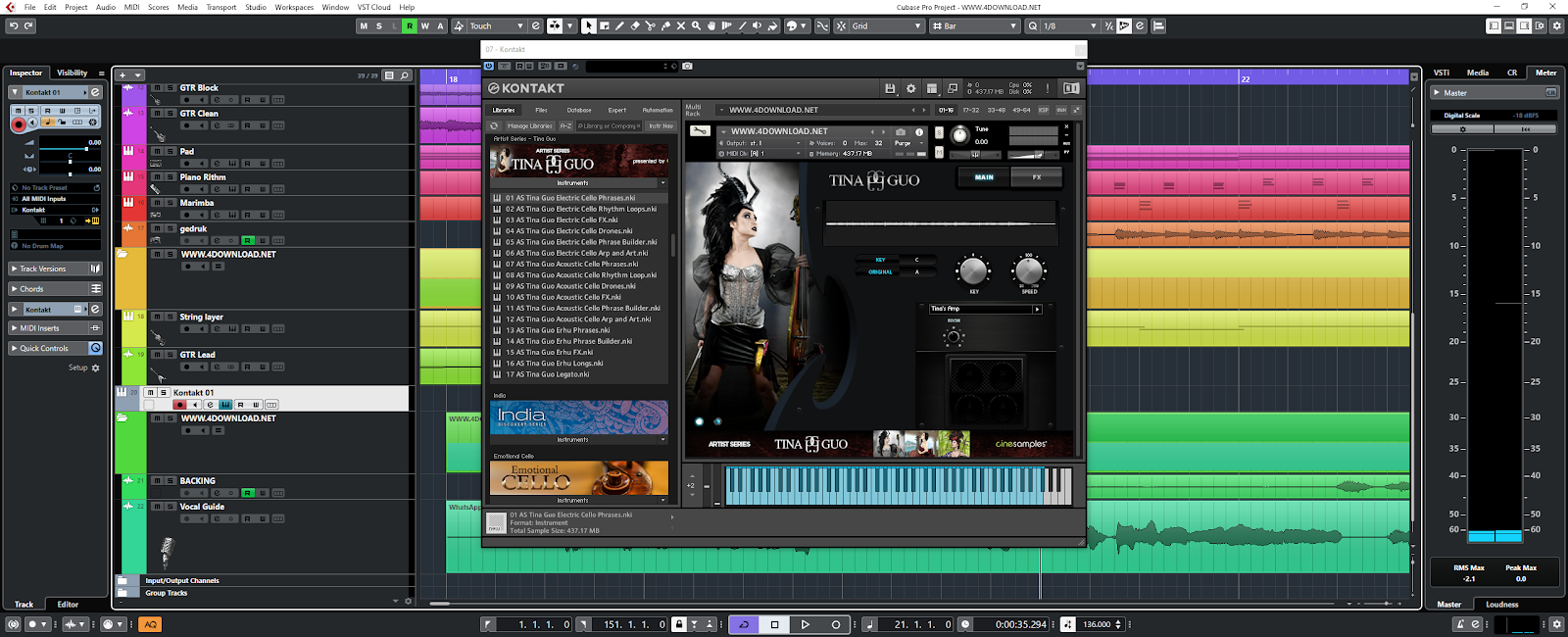
Task: Click the FX button in Tina Guo
Action: coord(1037,177)
